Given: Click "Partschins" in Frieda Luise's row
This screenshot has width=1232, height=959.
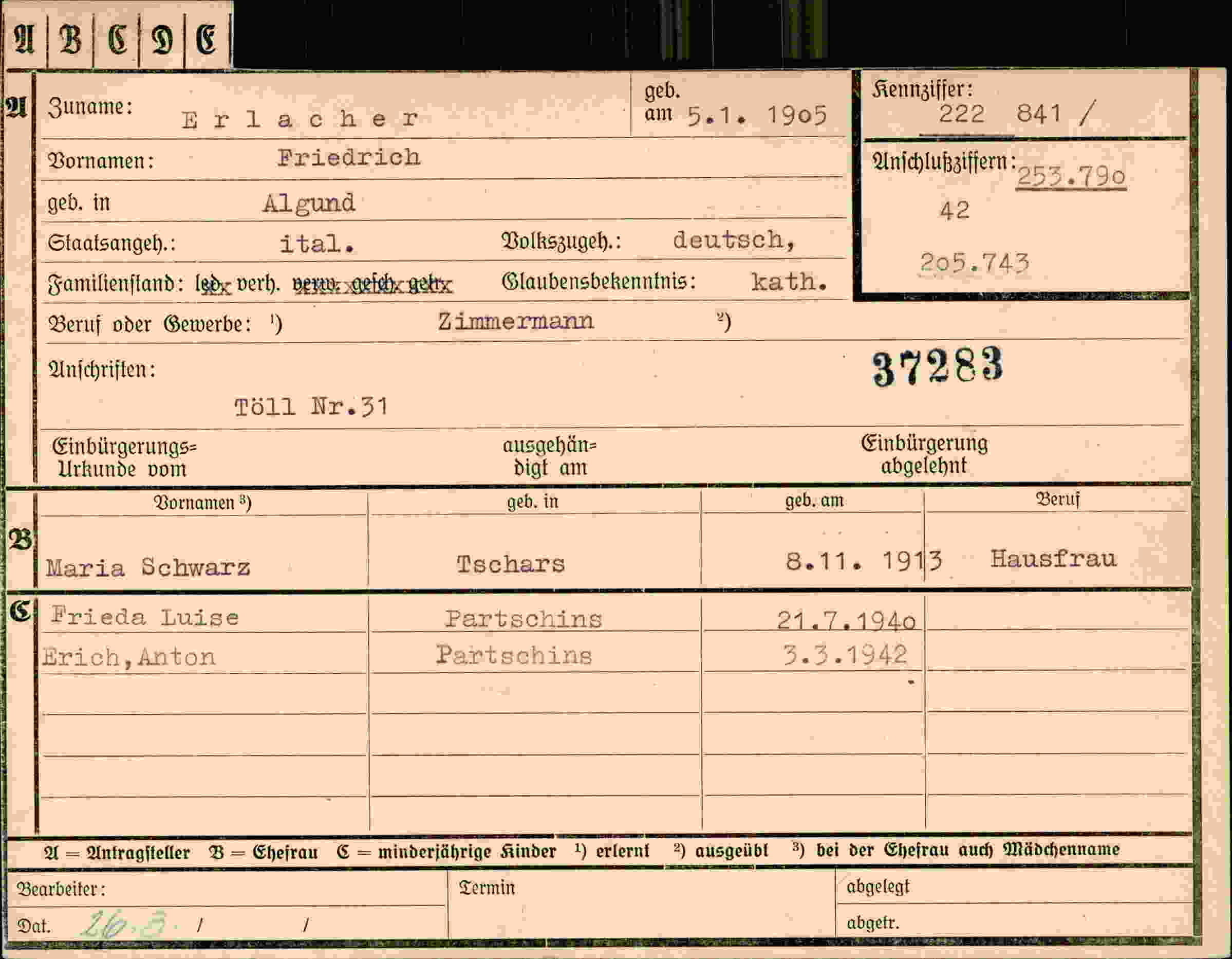Looking at the screenshot, I should point(523,619).
